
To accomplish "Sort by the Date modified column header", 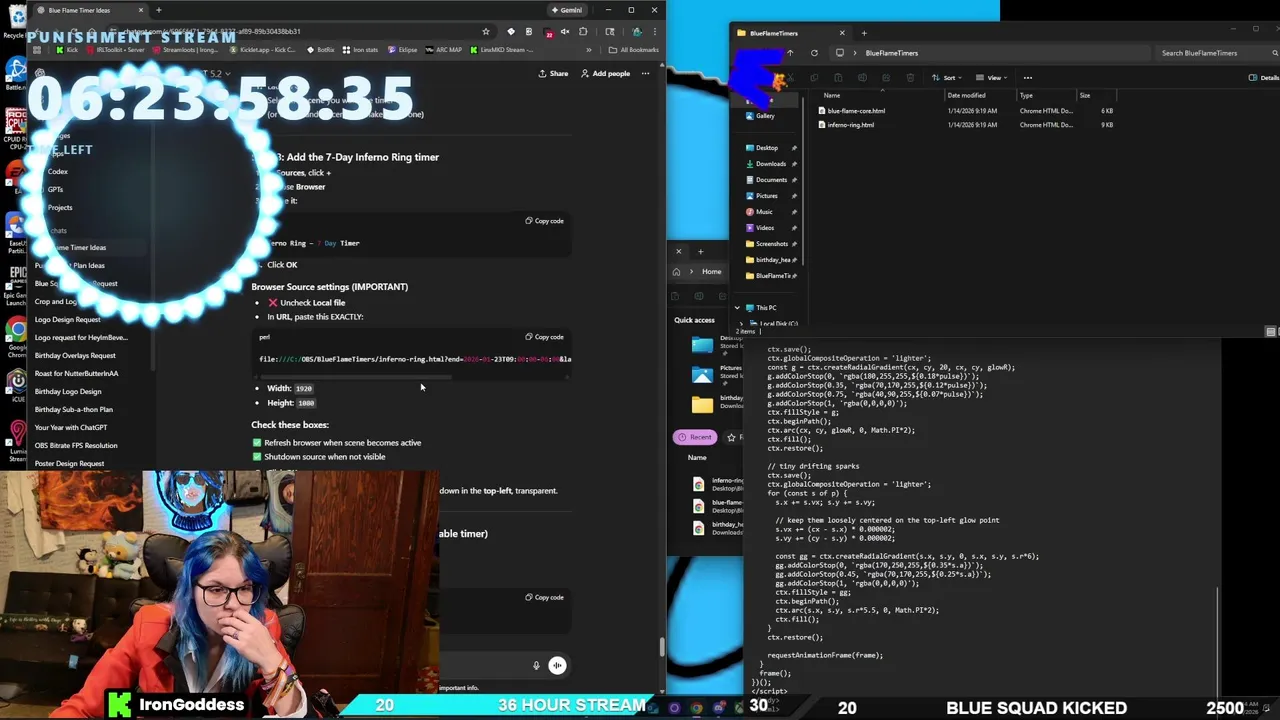I will click(966, 95).
